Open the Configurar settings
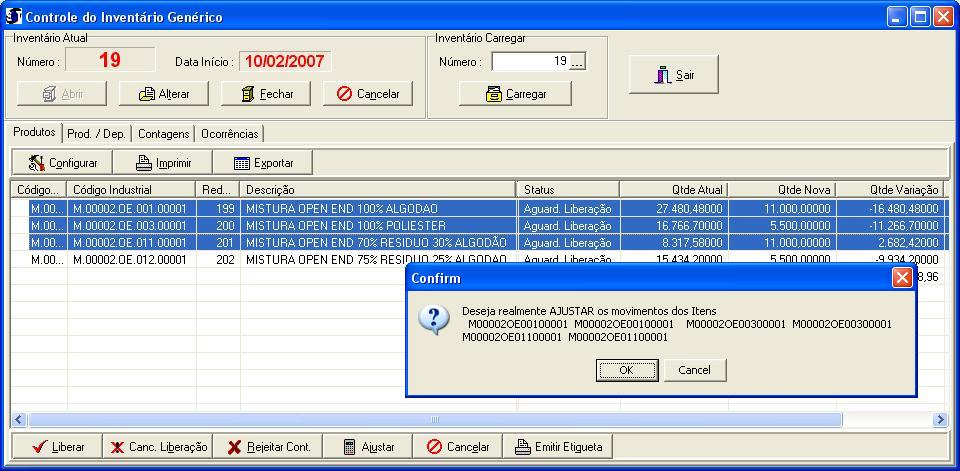The image size is (960, 471). click(62, 163)
